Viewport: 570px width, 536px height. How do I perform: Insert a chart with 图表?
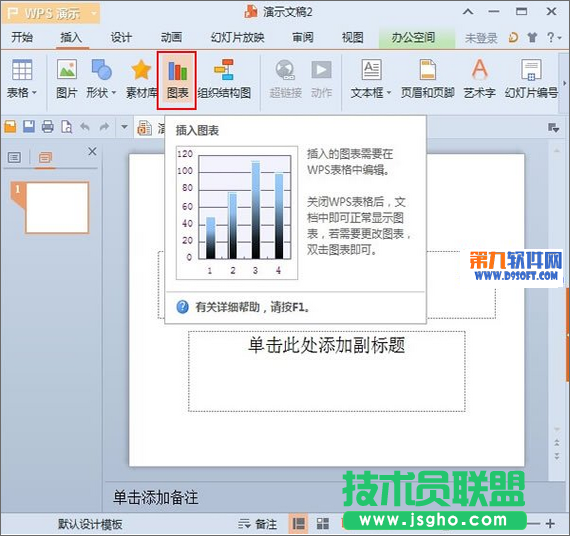pyautogui.click(x=177, y=80)
